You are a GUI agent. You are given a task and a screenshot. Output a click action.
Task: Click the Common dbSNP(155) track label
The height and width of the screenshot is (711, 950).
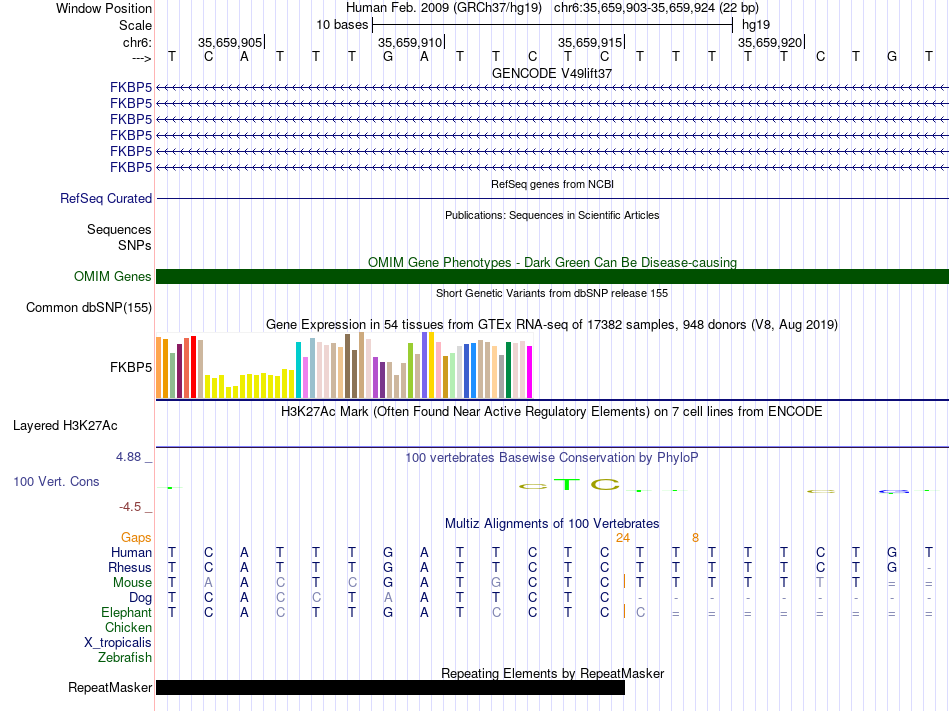coord(89,308)
